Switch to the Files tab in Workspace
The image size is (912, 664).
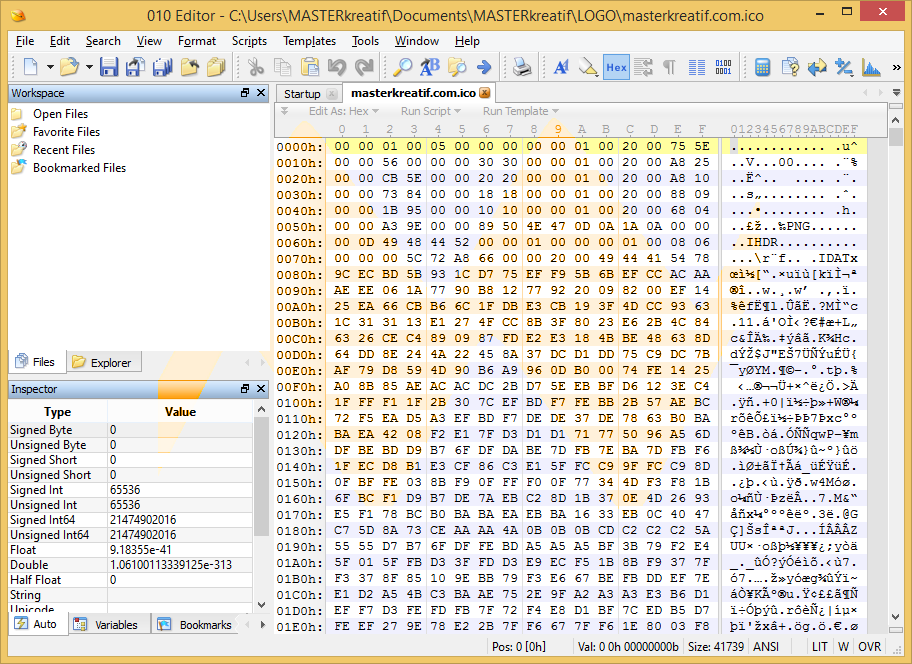click(x=37, y=362)
